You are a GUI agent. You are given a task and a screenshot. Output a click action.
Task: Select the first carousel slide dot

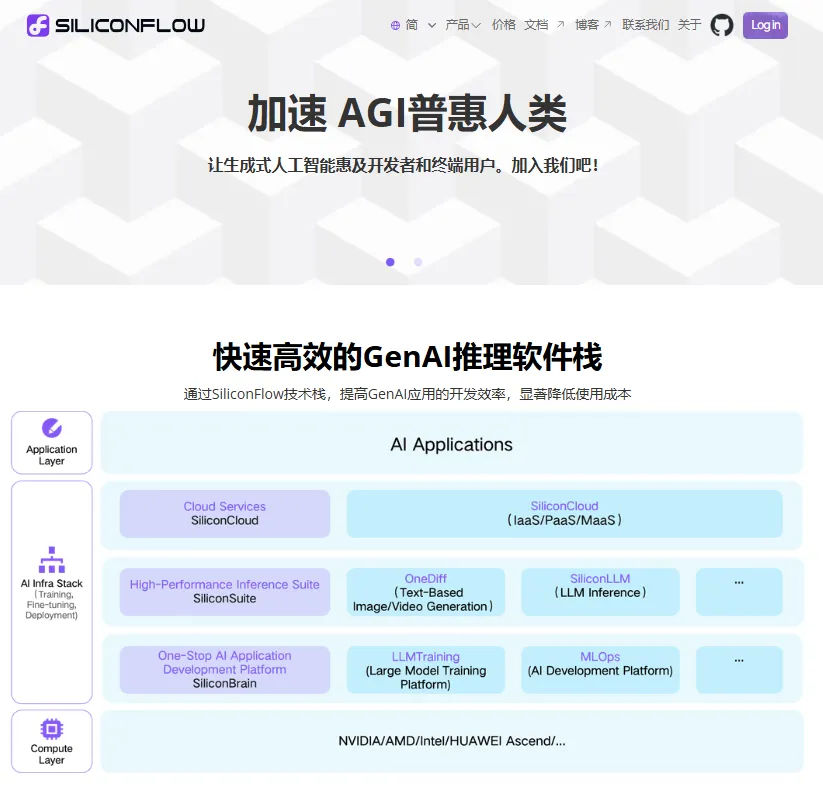click(x=390, y=262)
